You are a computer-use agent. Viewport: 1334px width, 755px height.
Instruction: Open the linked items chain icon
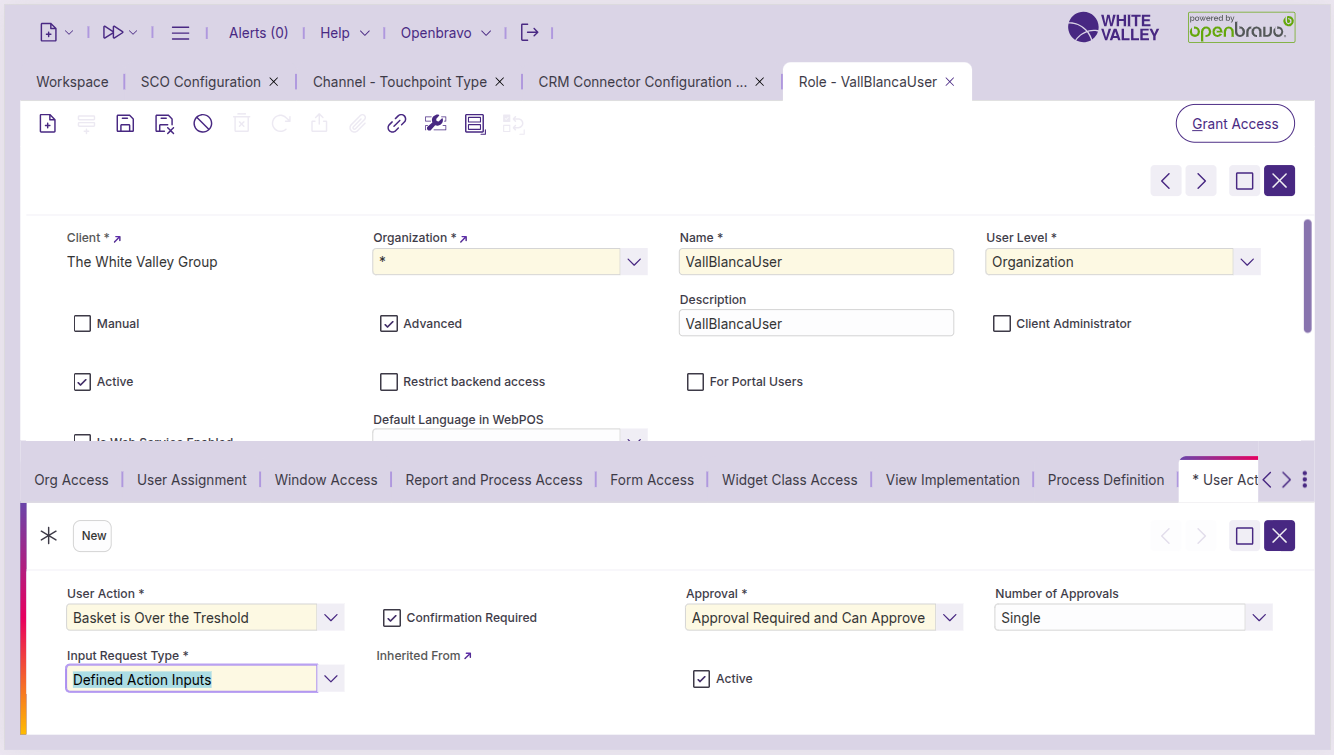[x=396, y=124]
